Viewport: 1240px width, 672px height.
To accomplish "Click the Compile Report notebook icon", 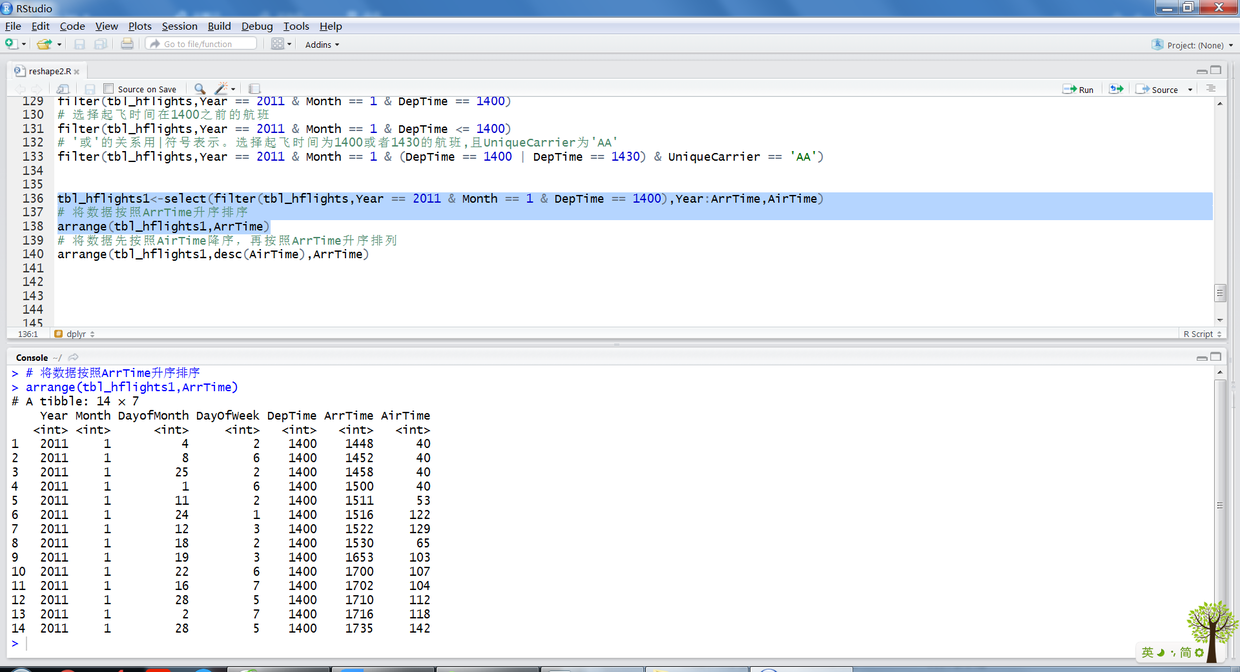I will coord(254,89).
